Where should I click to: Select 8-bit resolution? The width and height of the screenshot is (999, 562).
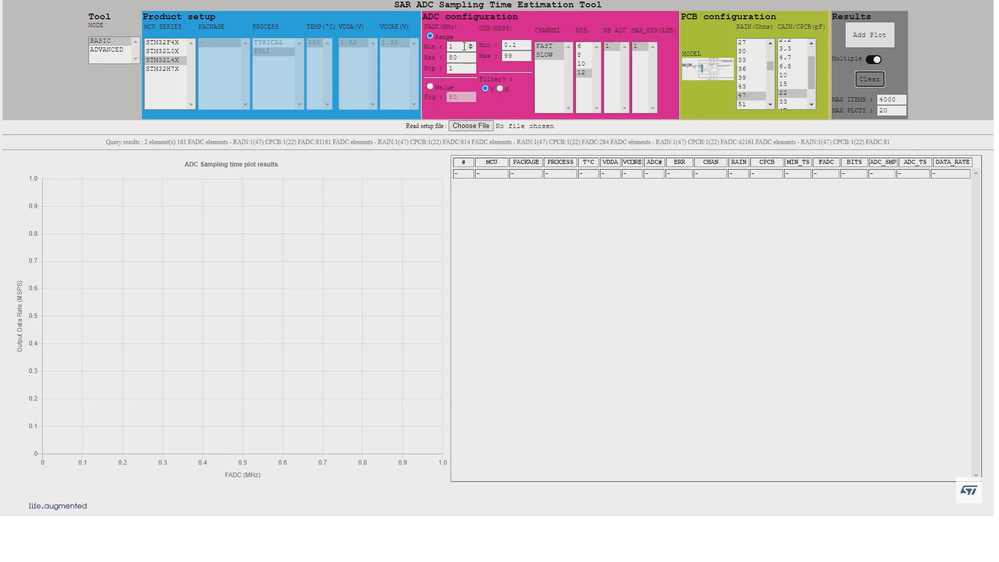click(x=584, y=55)
